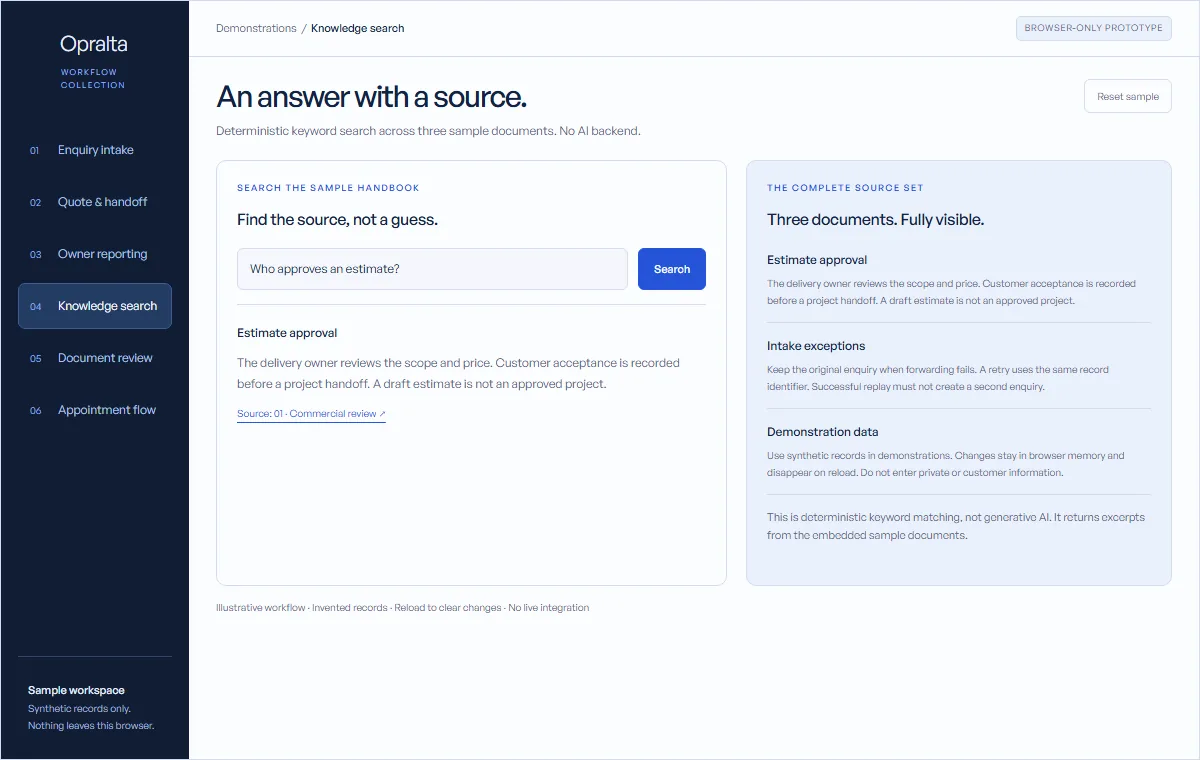This screenshot has width=1200, height=760.
Task: Open Appointment flow workflow
Action: pyautogui.click(x=95, y=410)
